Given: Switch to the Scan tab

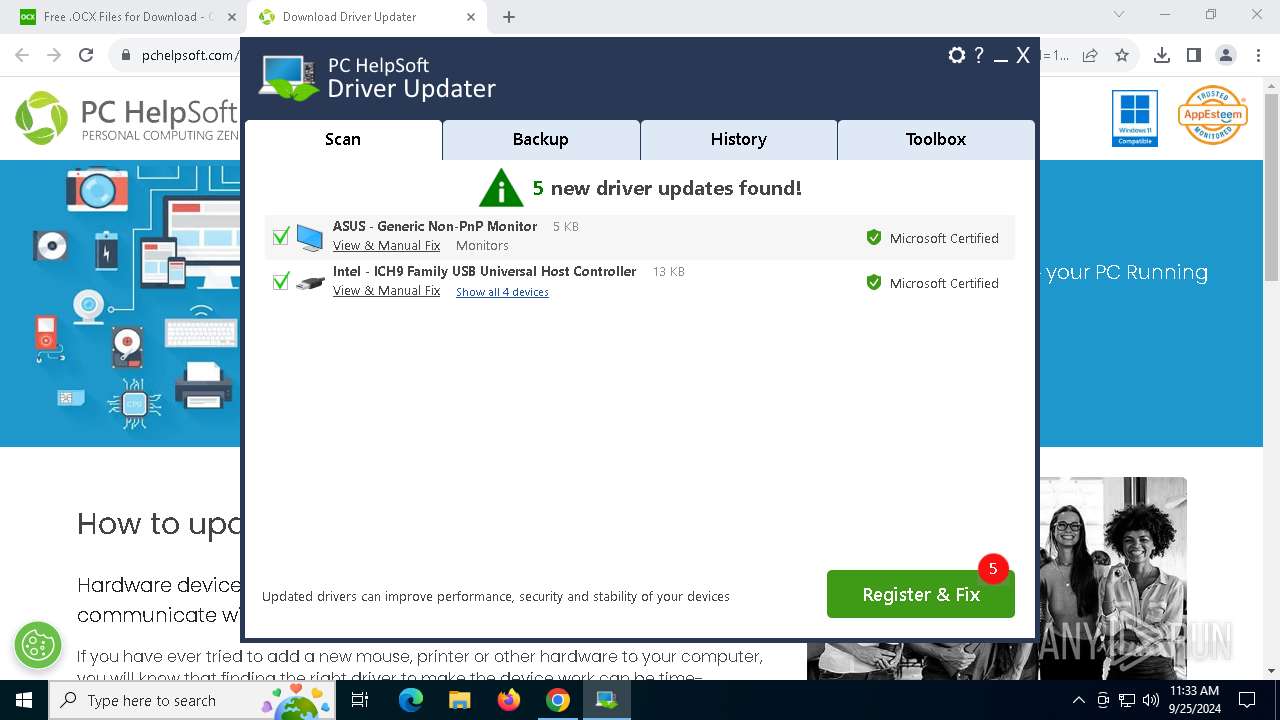Looking at the screenshot, I should 343,140.
